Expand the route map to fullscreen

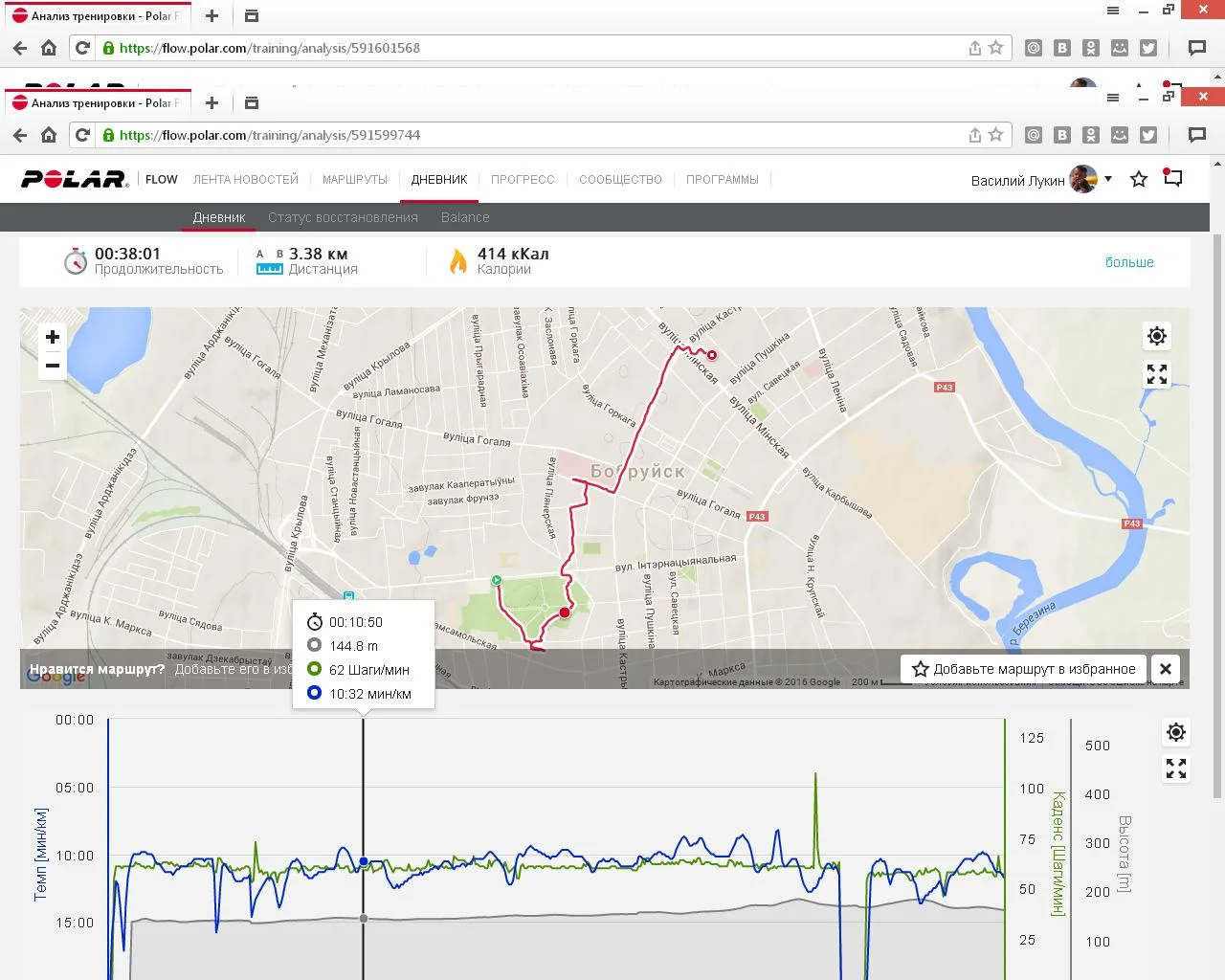[1157, 374]
